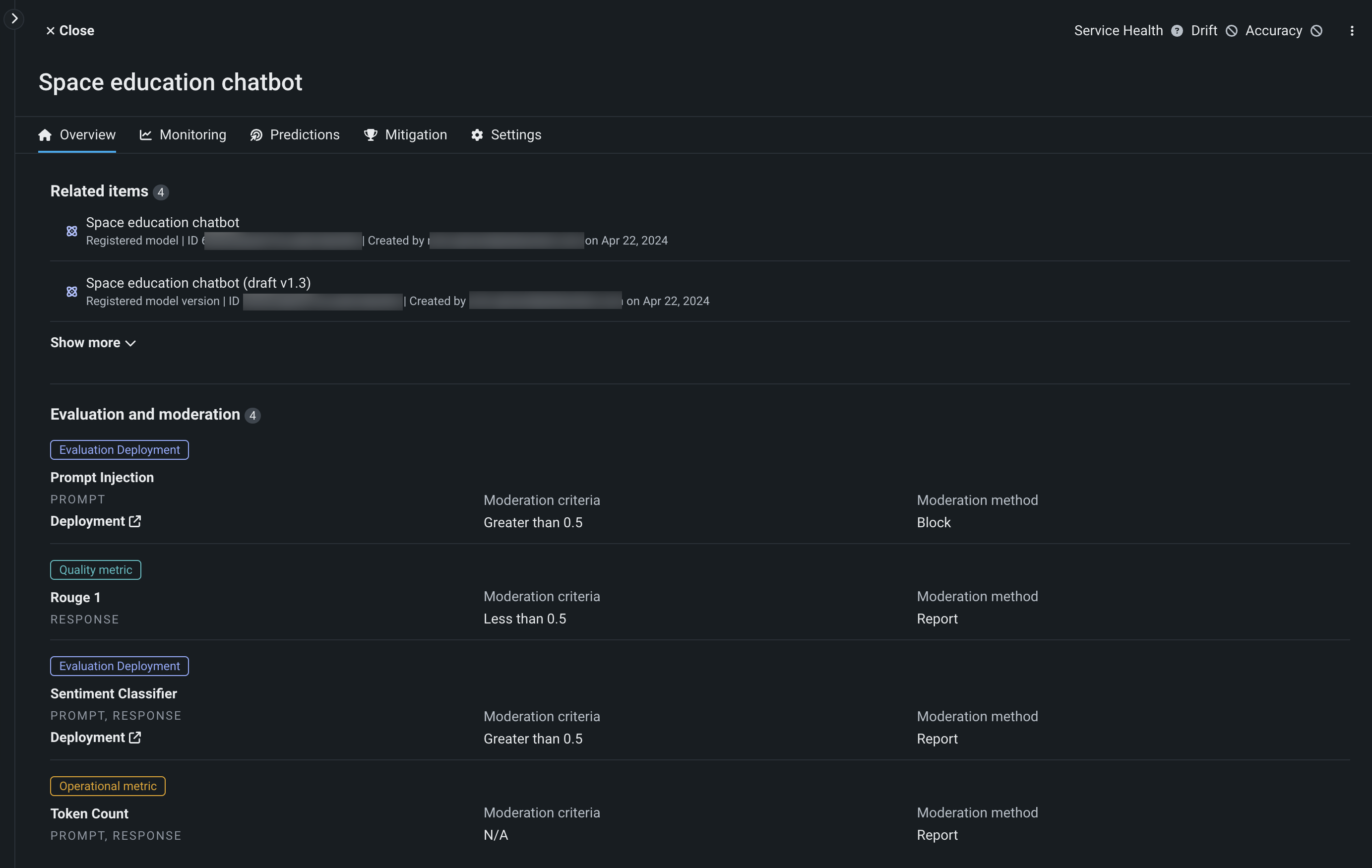Open Space education chatbot (draft v1.3) version

coord(198,283)
